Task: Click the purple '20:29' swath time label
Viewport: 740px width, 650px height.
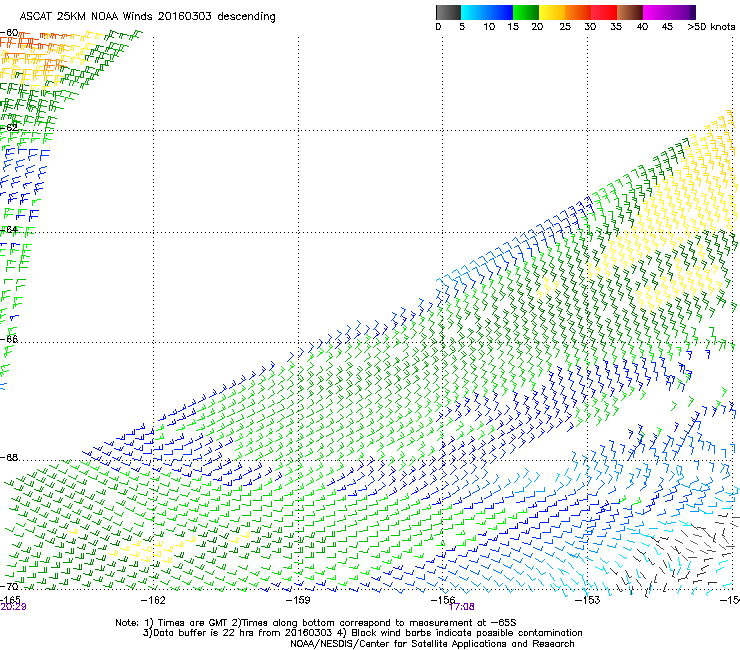Action: click(x=13, y=607)
